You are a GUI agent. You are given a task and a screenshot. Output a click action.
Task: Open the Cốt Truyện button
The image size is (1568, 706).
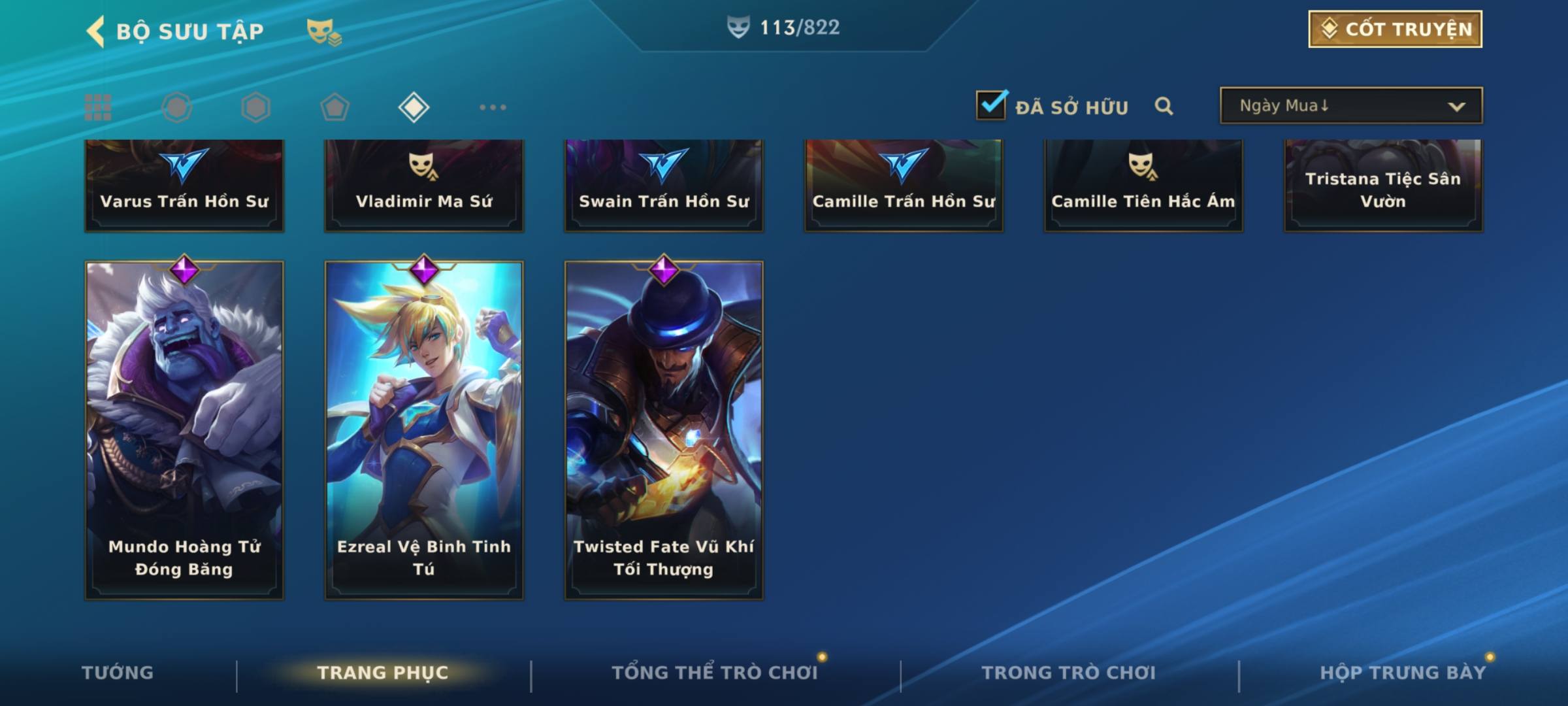[x=1395, y=29]
